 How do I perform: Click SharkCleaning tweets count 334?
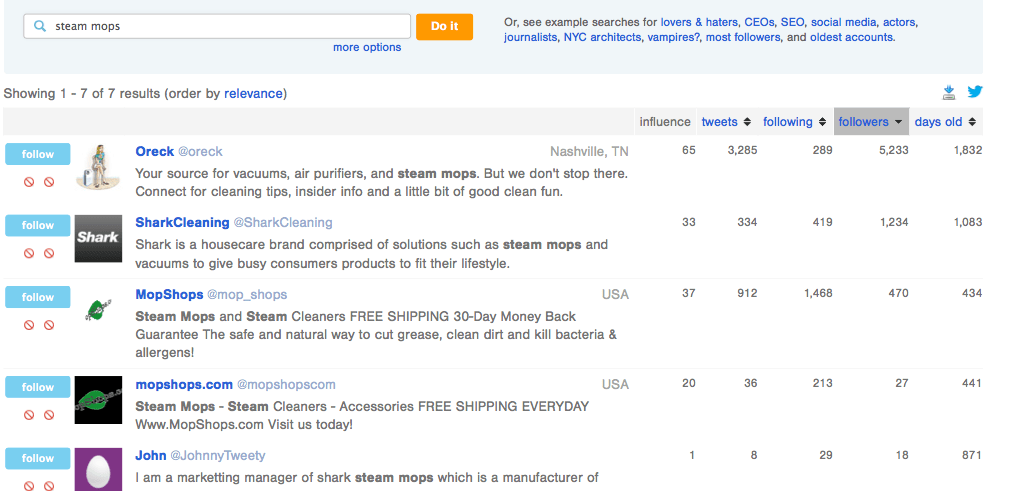[747, 222]
